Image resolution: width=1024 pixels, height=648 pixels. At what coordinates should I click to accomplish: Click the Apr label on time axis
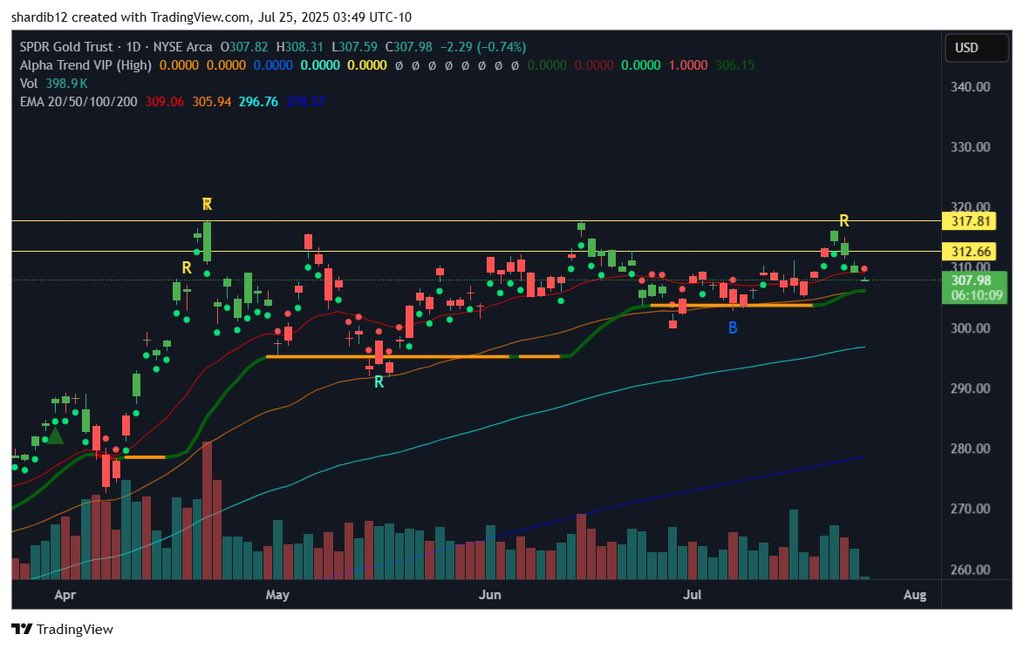click(65, 595)
